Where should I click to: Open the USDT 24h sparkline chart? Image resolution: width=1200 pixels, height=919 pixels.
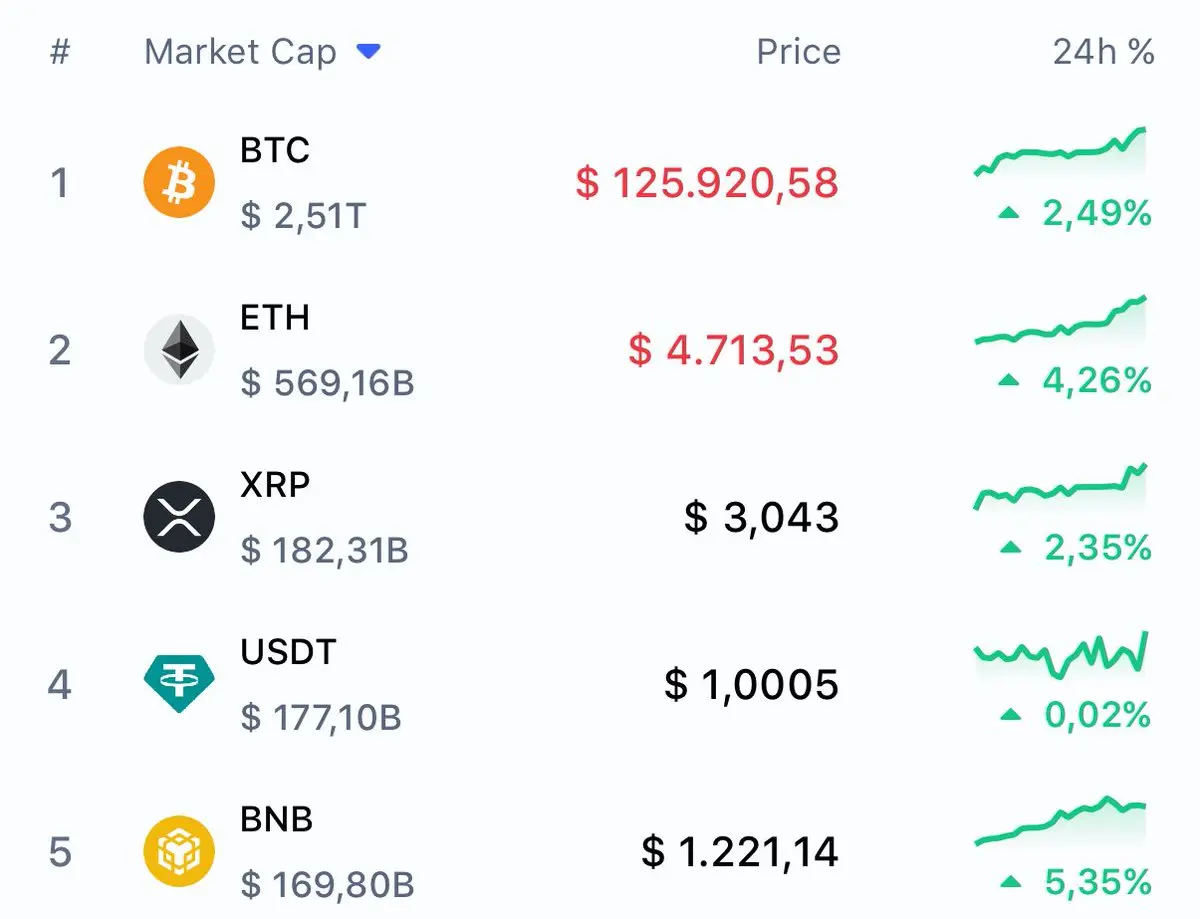click(x=1061, y=655)
